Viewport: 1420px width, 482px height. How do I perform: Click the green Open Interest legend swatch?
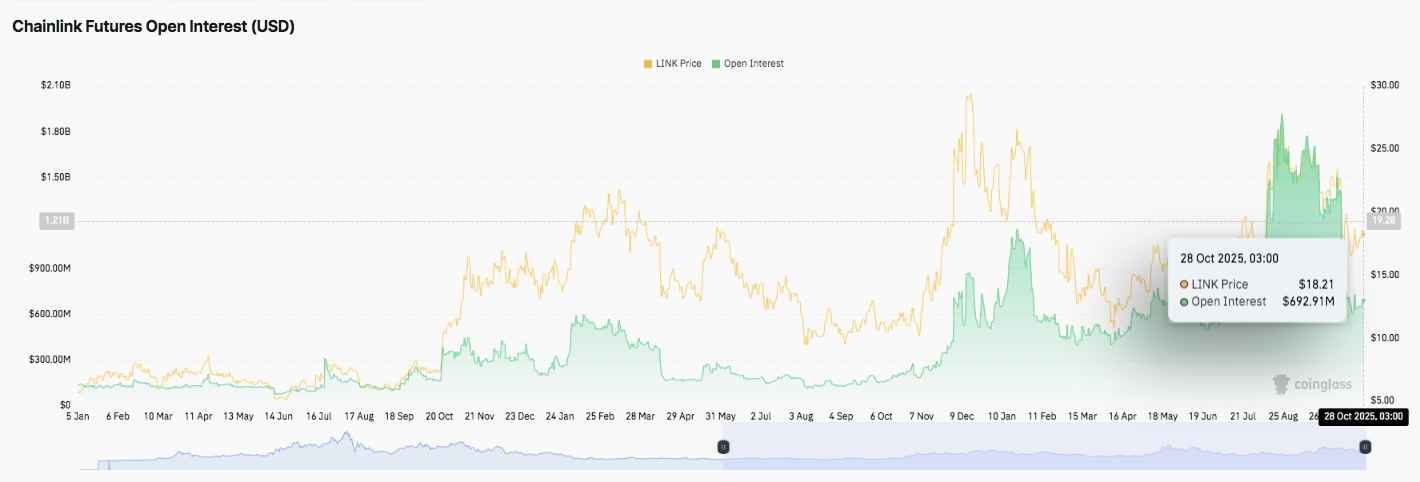(x=715, y=64)
